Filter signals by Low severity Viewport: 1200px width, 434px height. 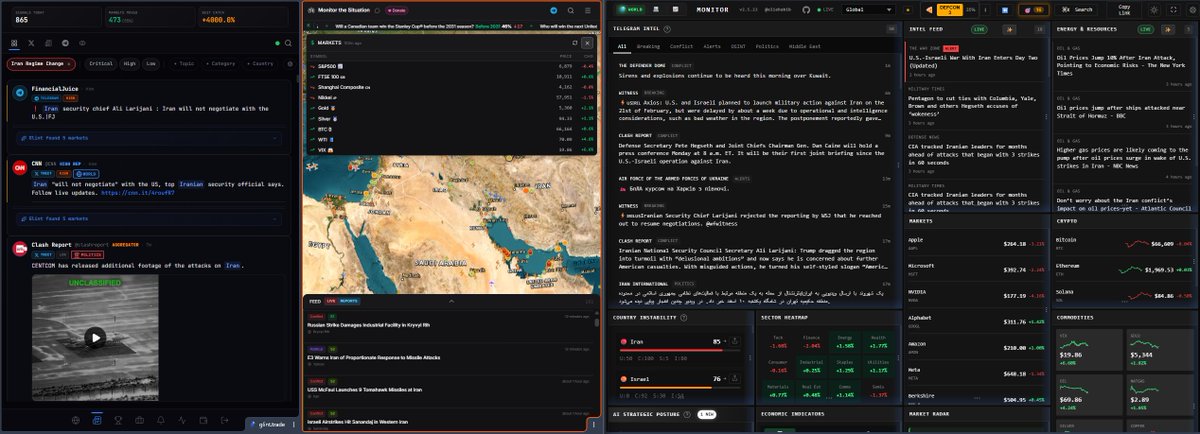tap(151, 64)
